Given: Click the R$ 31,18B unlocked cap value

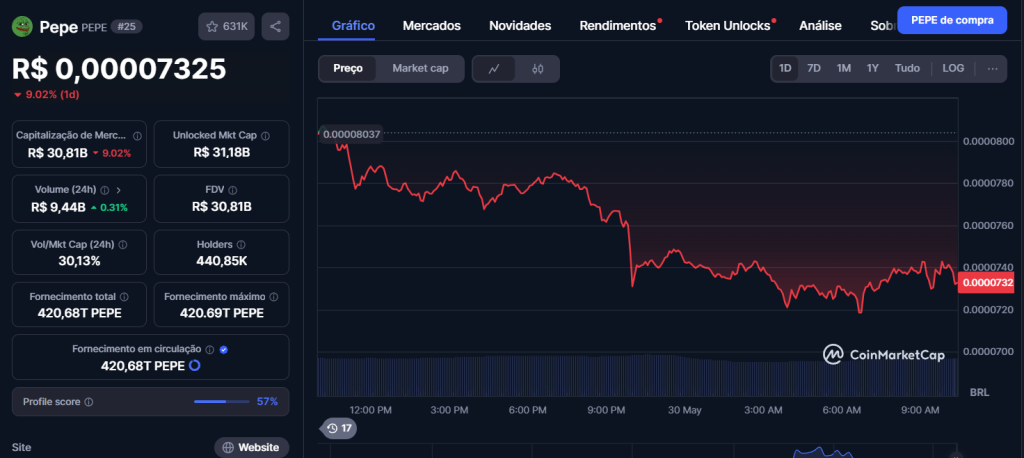Looking at the screenshot, I should pos(221,153).
